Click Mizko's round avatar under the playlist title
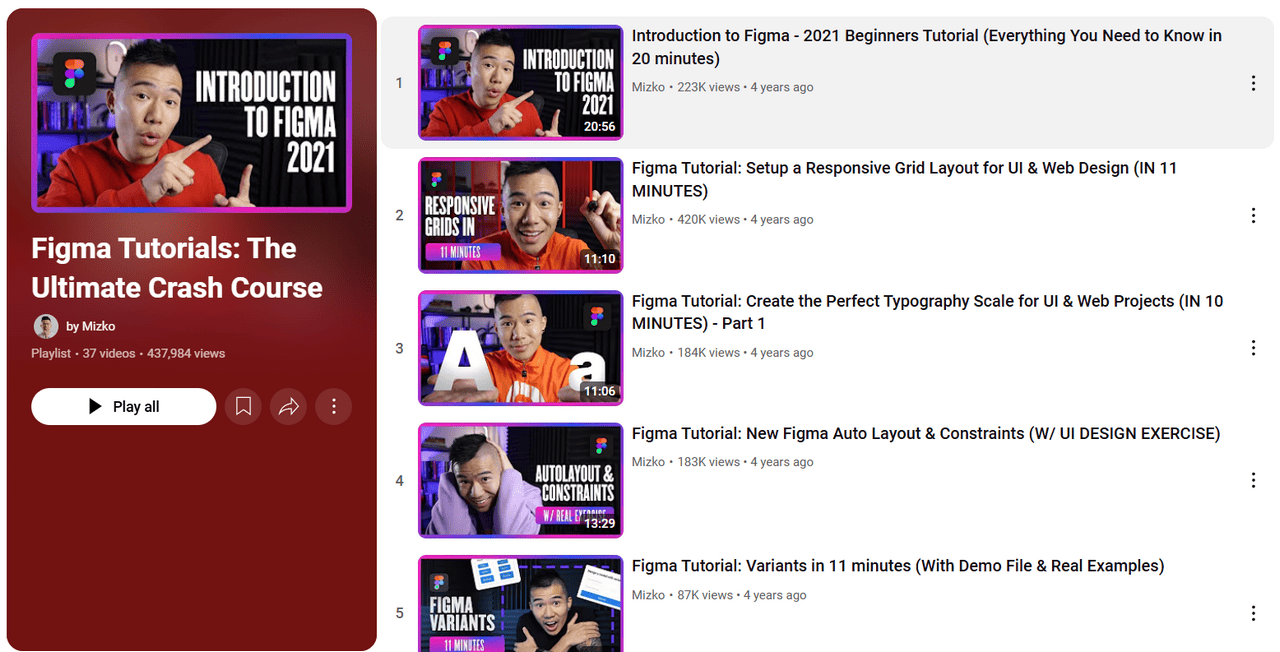Screen dimensions: 1280x652 point(46,326)
